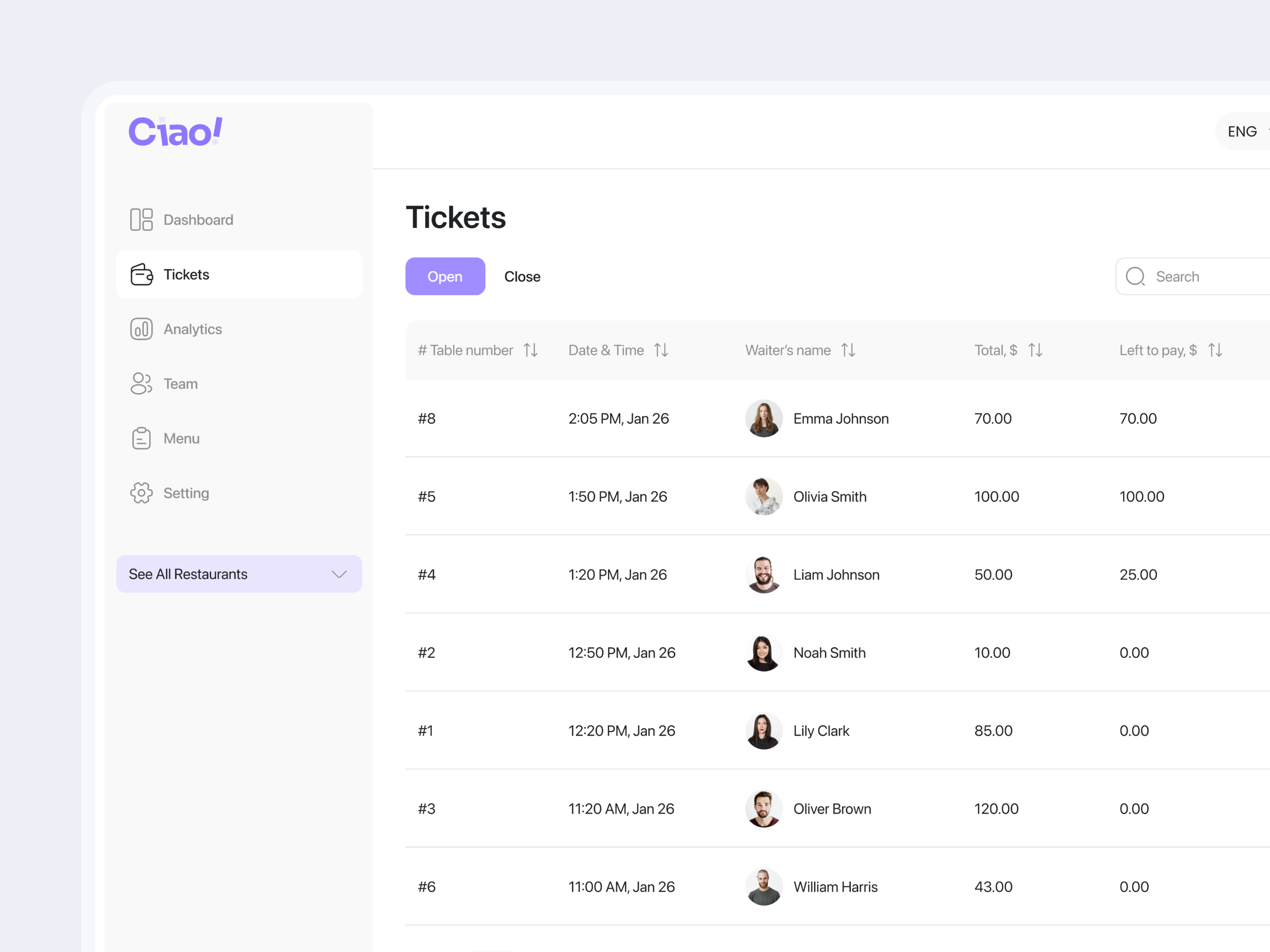
Task: Open the Tickets section from the sidebar
Action: pos(186,274)
